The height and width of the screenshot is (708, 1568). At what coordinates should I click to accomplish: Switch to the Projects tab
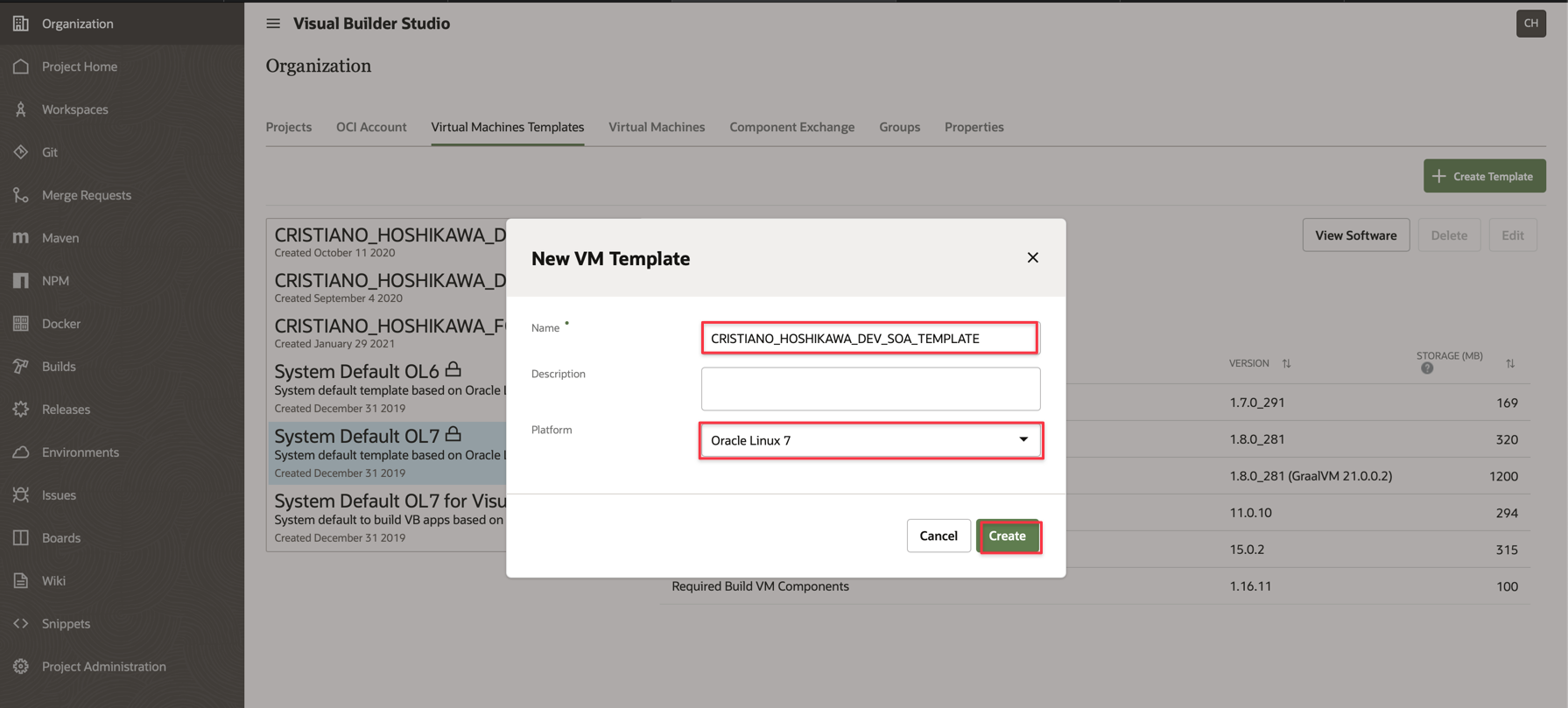289,127
